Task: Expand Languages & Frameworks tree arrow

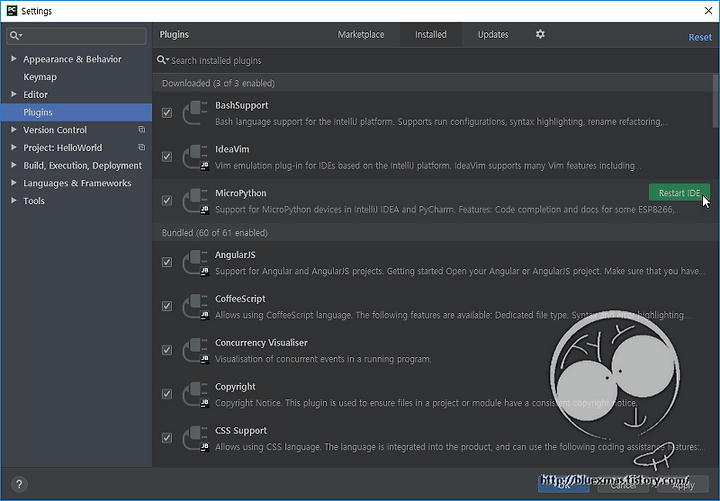Action: click(14, 183)
